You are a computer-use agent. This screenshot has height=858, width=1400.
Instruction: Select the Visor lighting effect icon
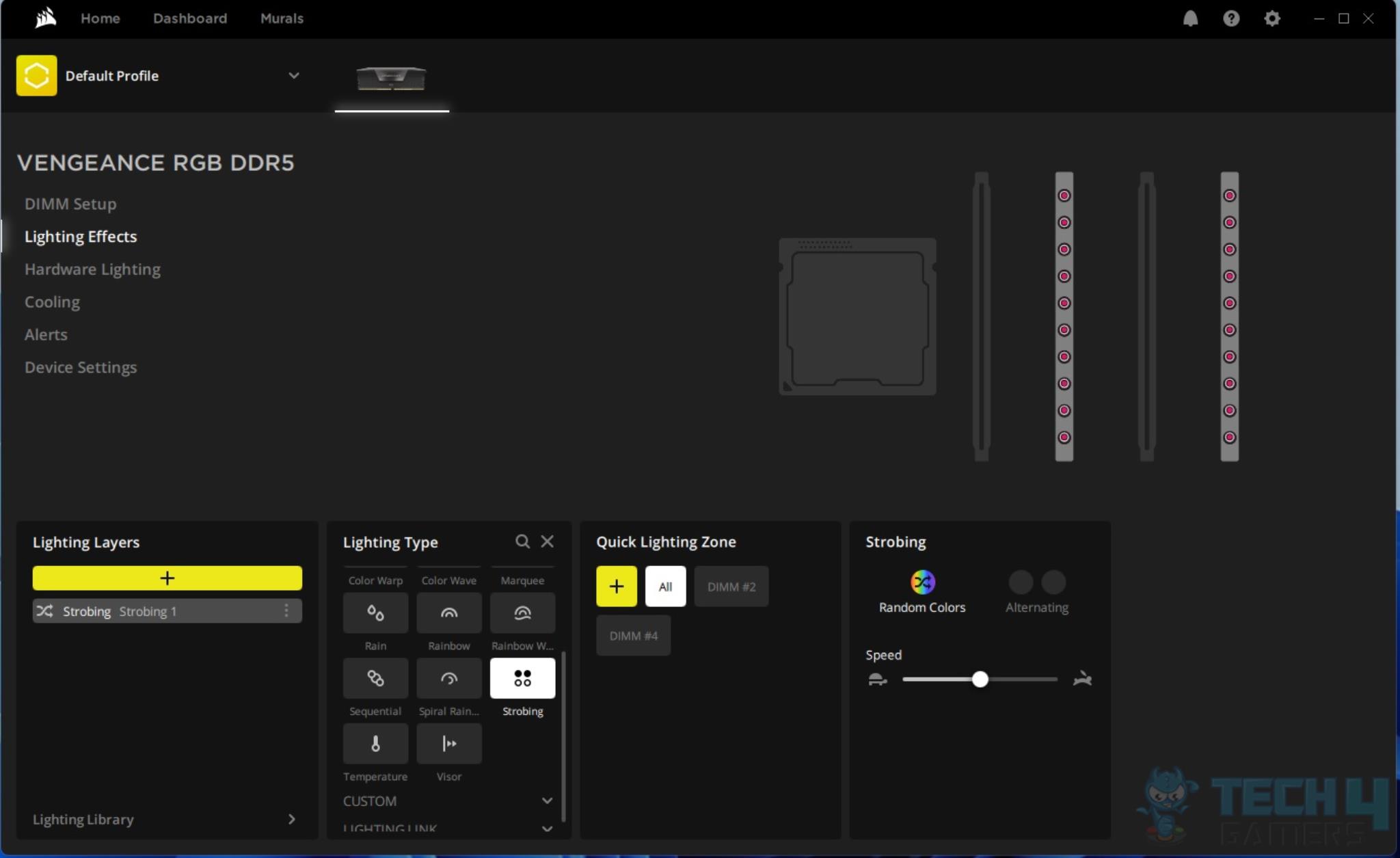[449, 744]
